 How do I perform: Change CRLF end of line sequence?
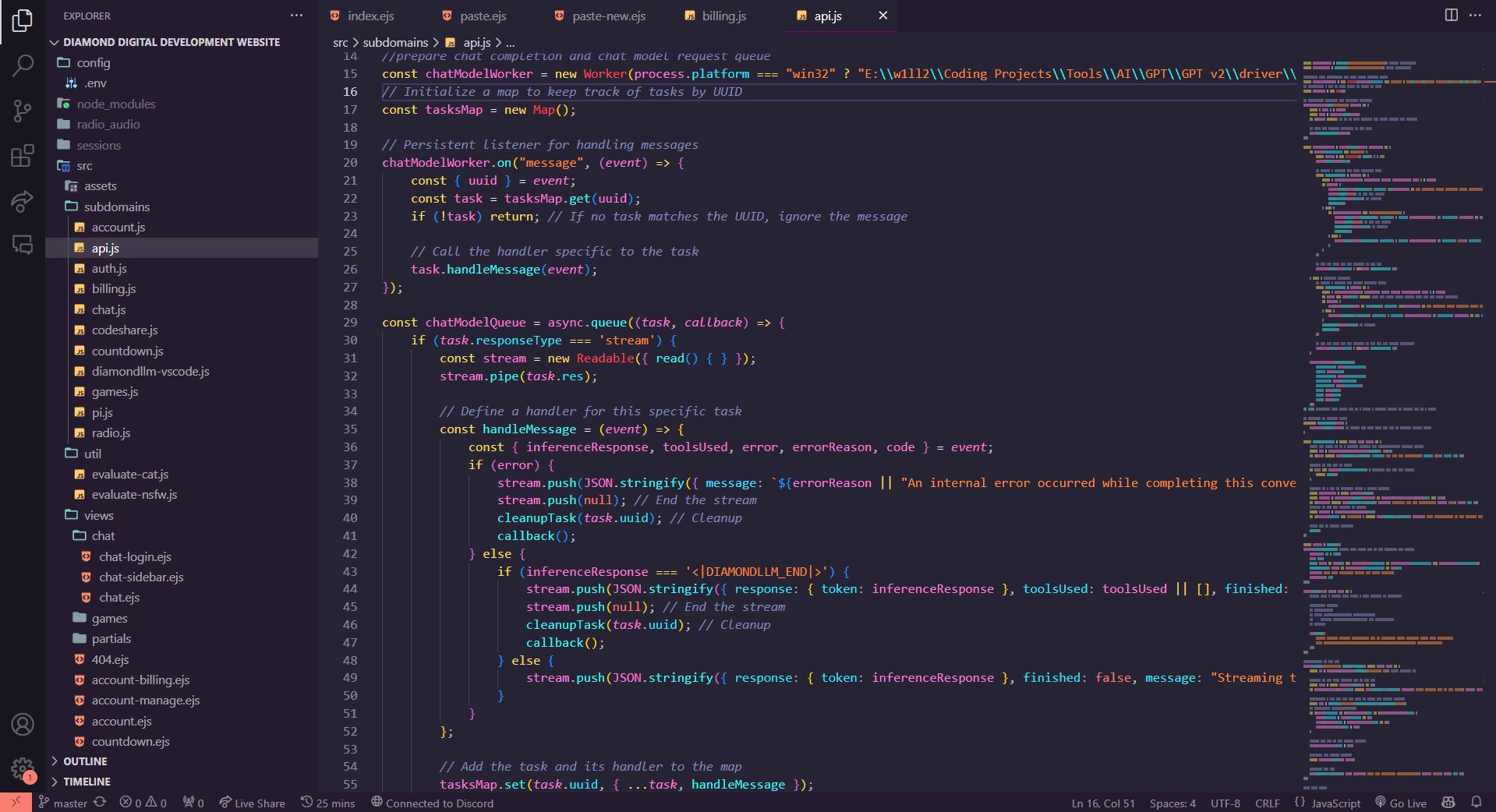pyautogui.click(x=1268, y=803)
